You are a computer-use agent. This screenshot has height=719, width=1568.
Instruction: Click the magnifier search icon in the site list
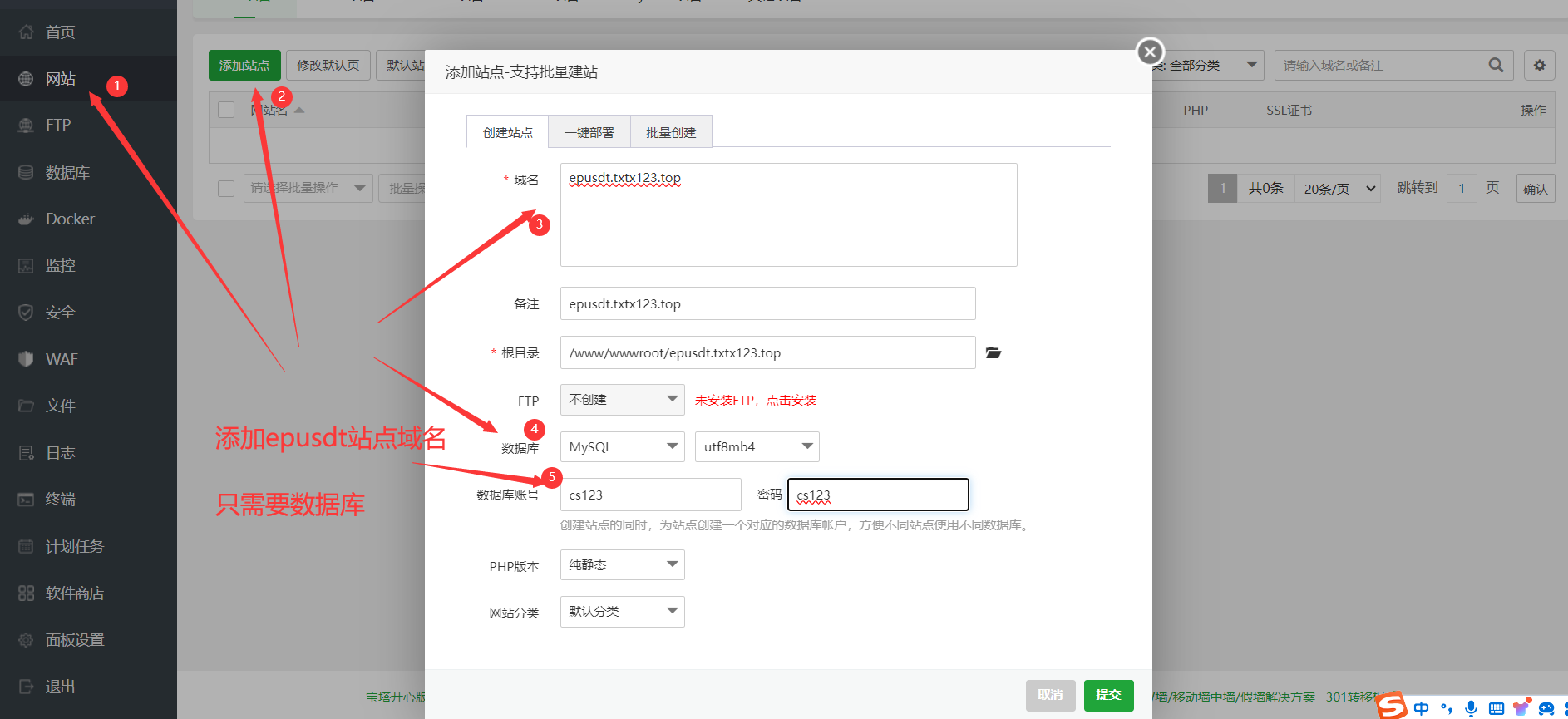pos(1496,65)
